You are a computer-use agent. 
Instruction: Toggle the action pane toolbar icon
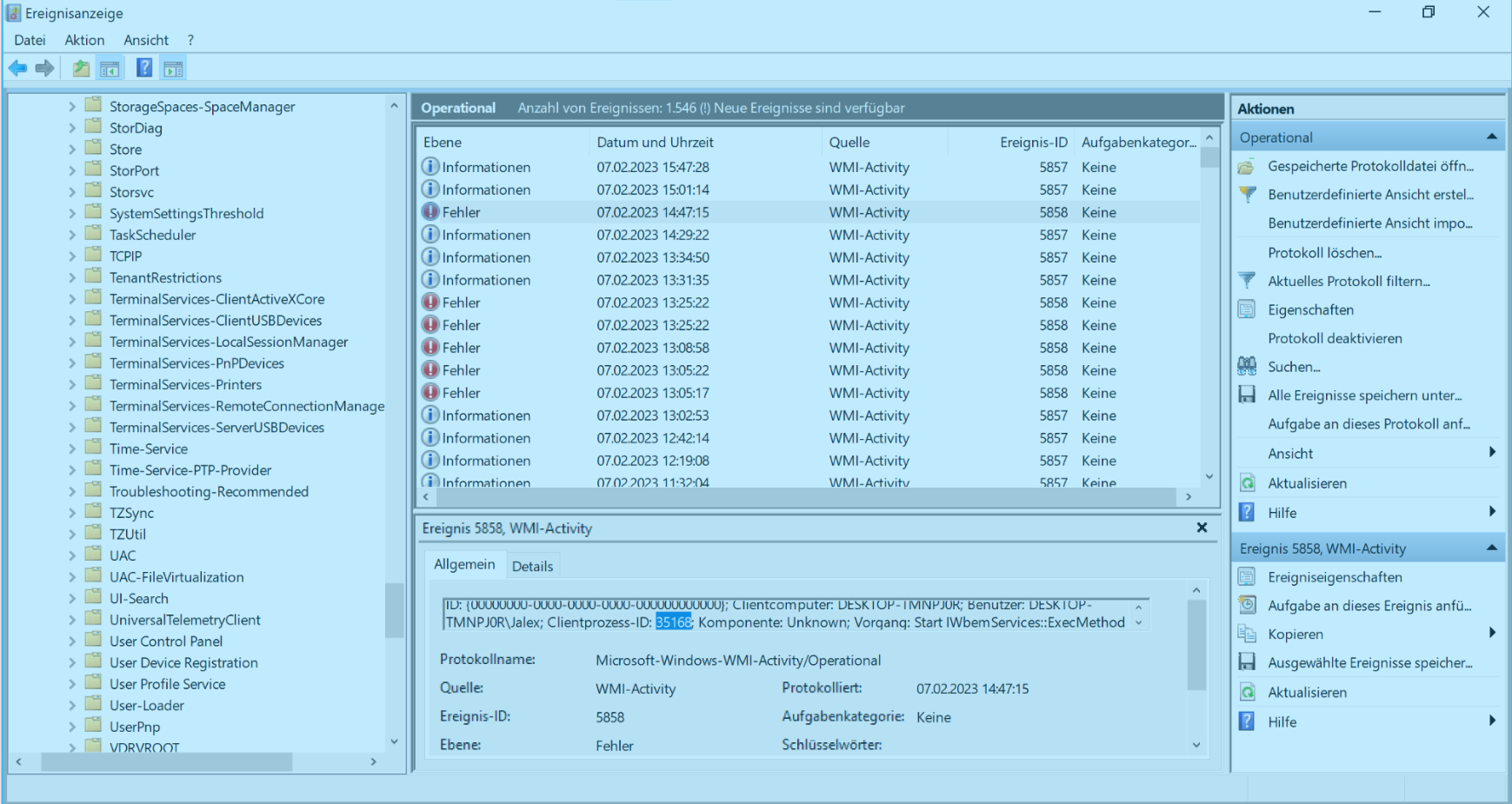click(x=173, y=68)
